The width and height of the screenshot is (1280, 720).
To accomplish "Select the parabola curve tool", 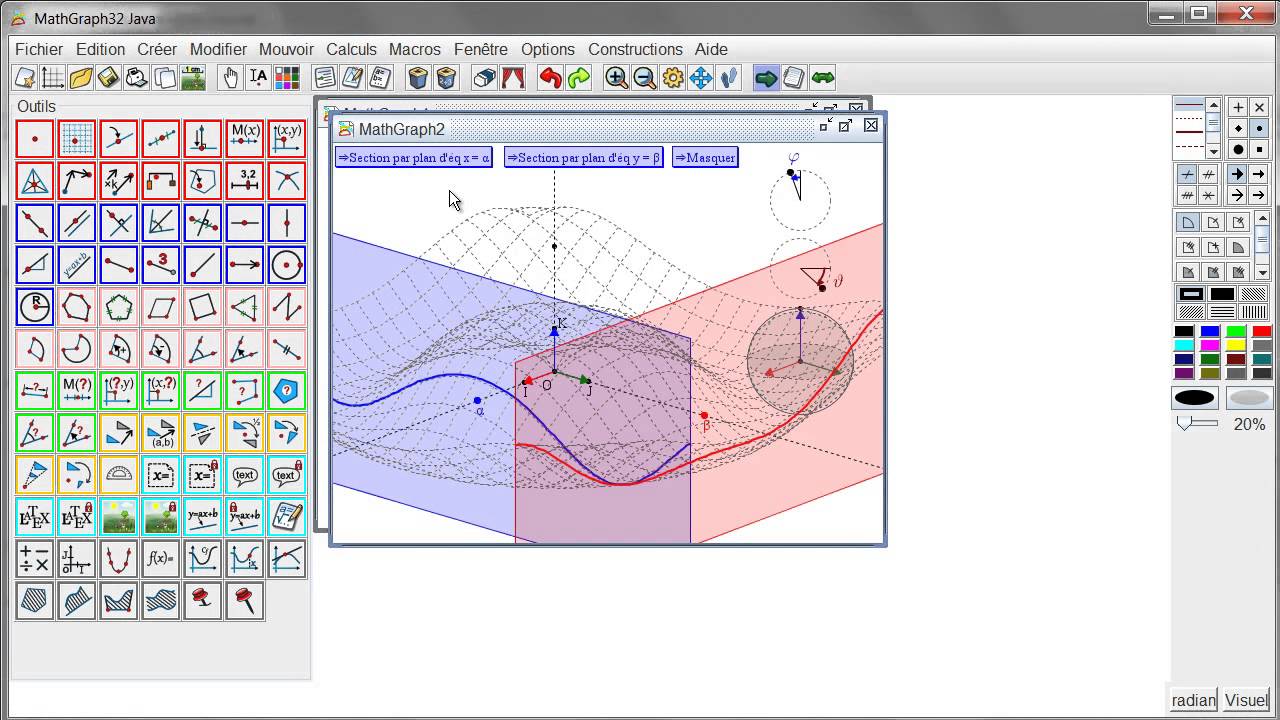I will 119,559.
